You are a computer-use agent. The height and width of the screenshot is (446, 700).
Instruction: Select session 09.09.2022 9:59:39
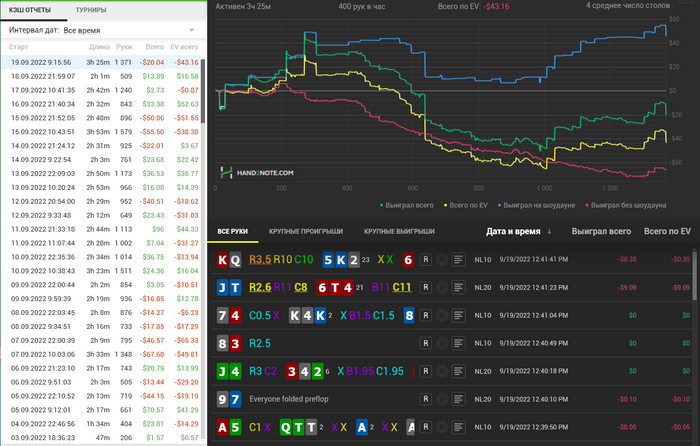pyautogui.click(x=102, y=299)
